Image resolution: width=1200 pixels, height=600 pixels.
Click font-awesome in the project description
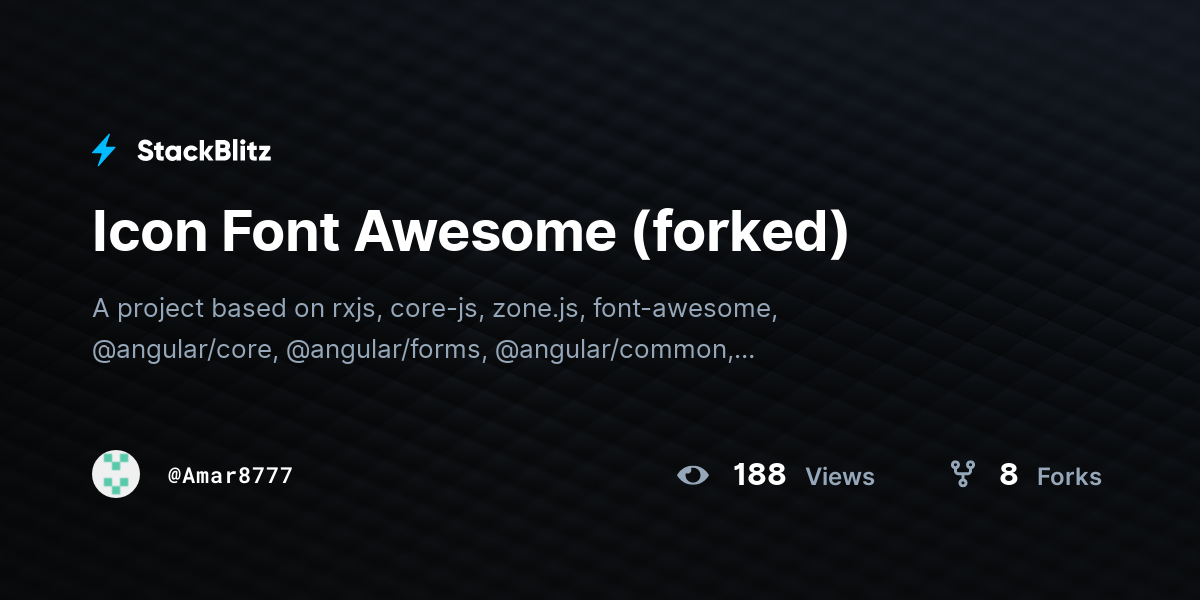685,309
